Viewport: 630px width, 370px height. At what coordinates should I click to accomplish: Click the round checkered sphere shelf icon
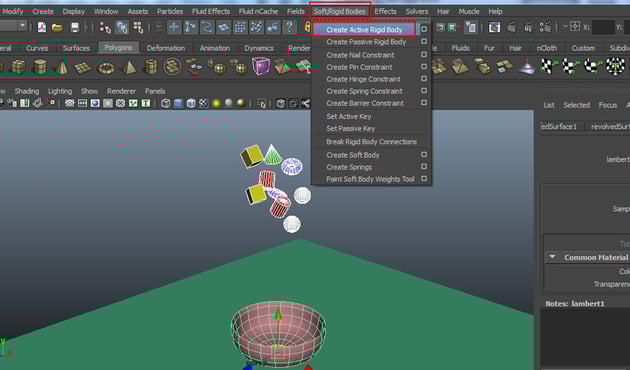615,66
